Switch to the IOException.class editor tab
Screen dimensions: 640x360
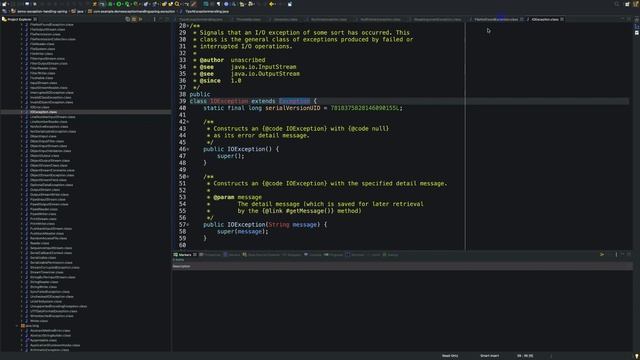point(545,19)
